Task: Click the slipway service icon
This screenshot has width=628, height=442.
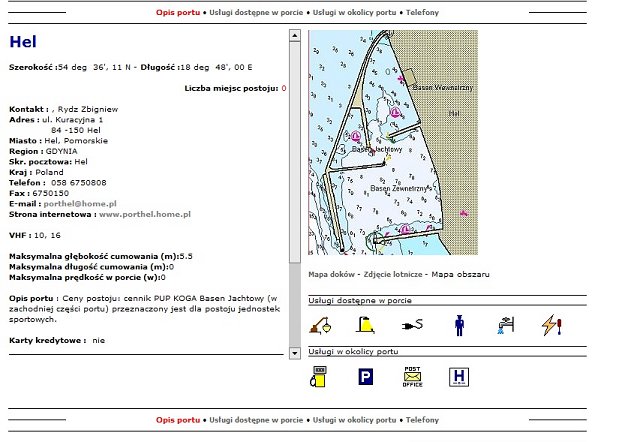Action: coord(366,324)
